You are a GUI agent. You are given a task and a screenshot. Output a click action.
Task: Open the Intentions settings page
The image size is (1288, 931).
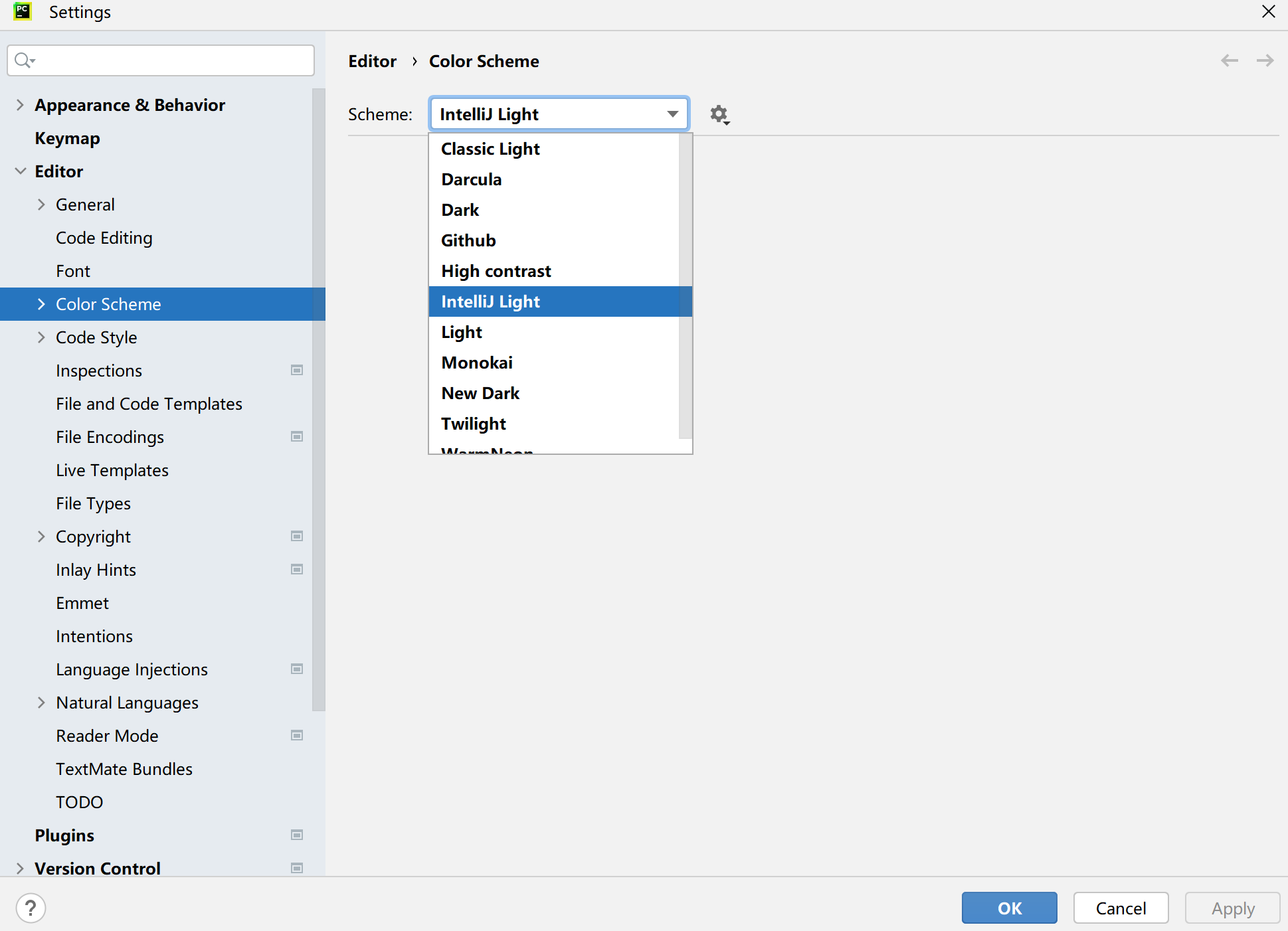94,636
